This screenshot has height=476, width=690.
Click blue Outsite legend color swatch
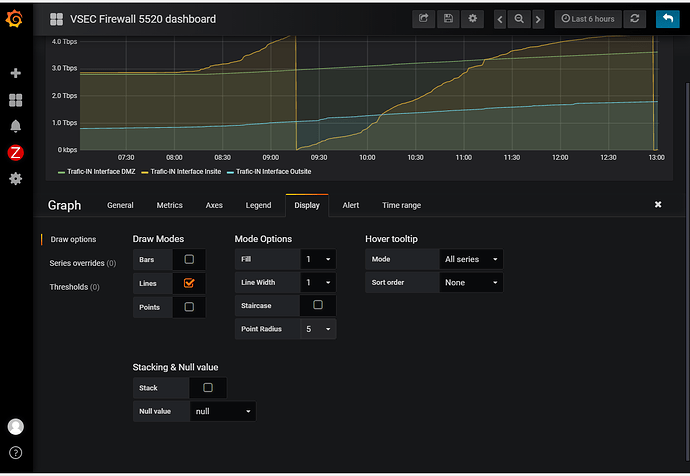pos(230,172)
